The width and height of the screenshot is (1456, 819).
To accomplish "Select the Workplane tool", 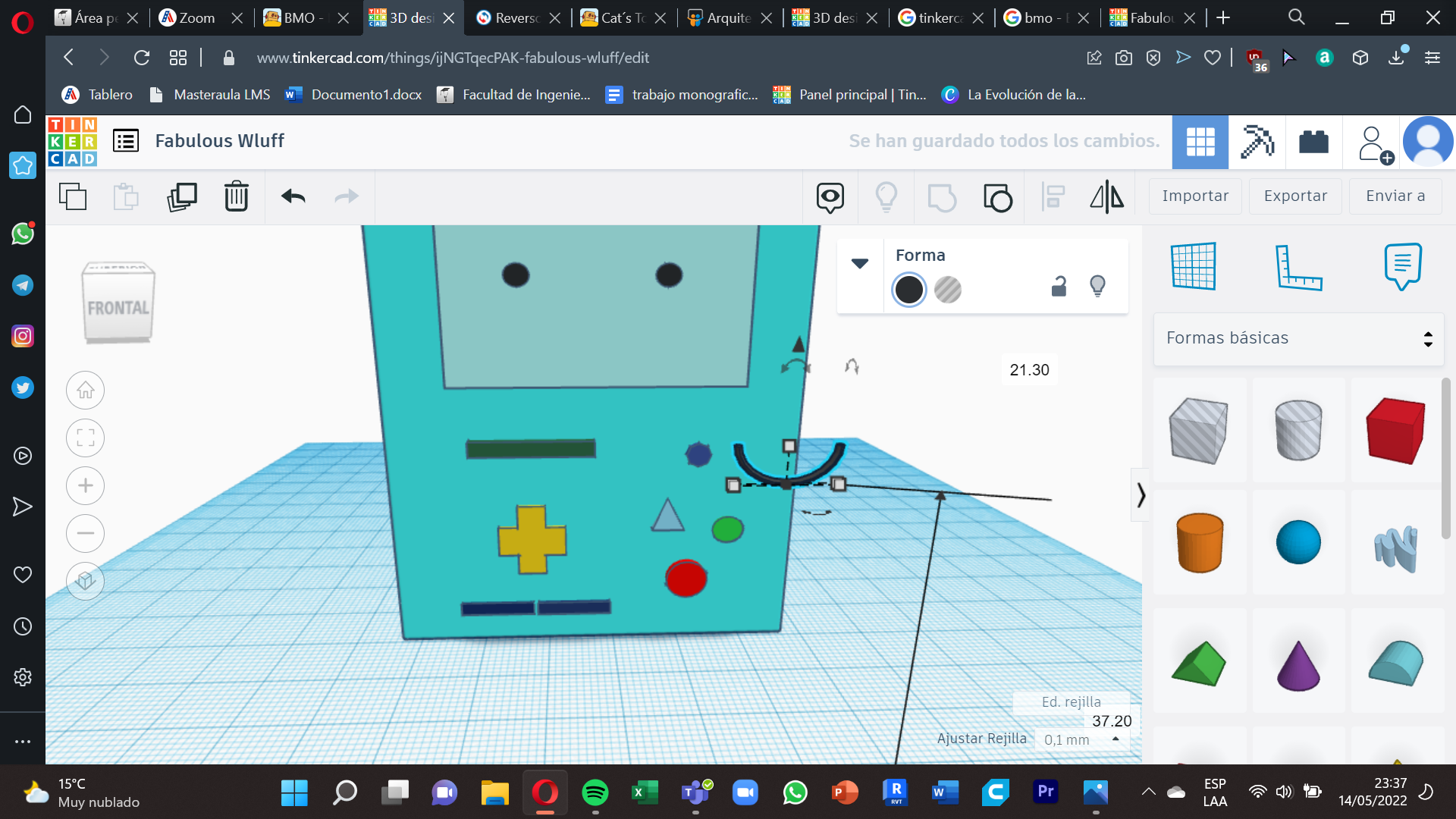I will point(1194,266).
